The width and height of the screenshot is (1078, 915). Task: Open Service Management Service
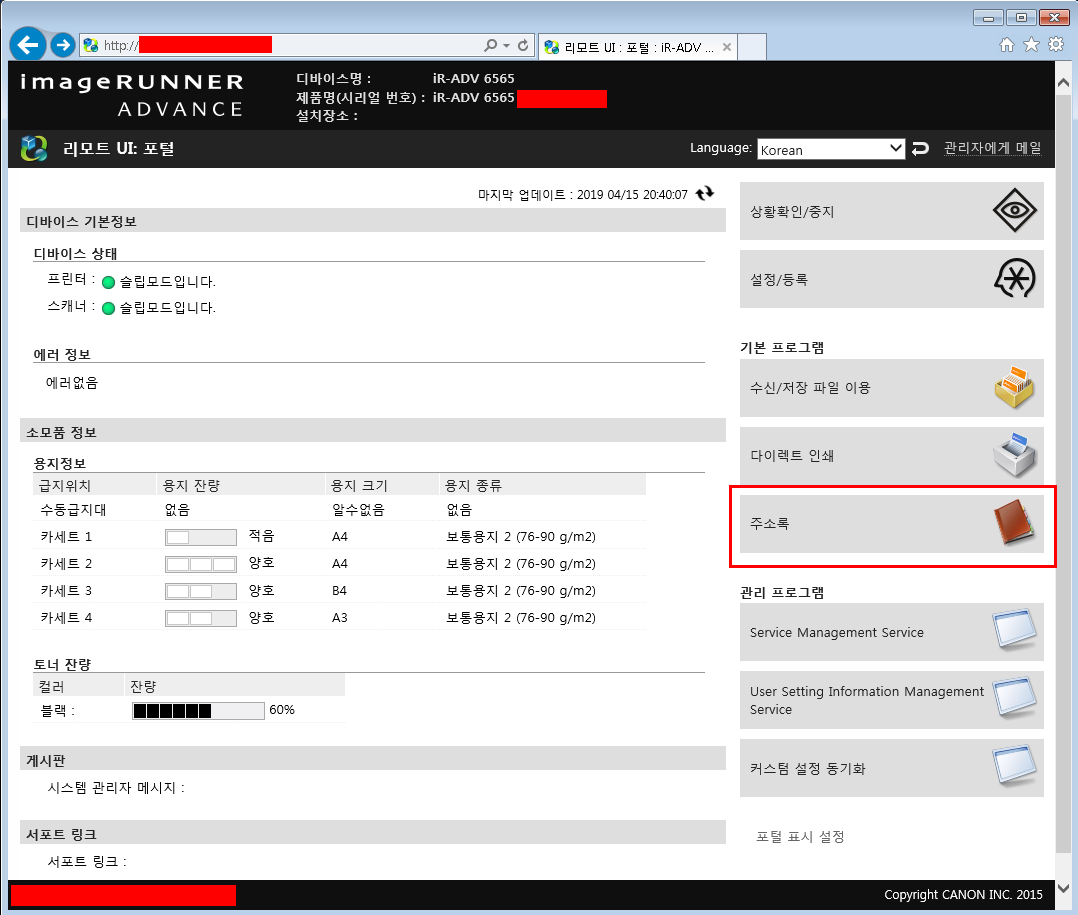pos(892,632)
